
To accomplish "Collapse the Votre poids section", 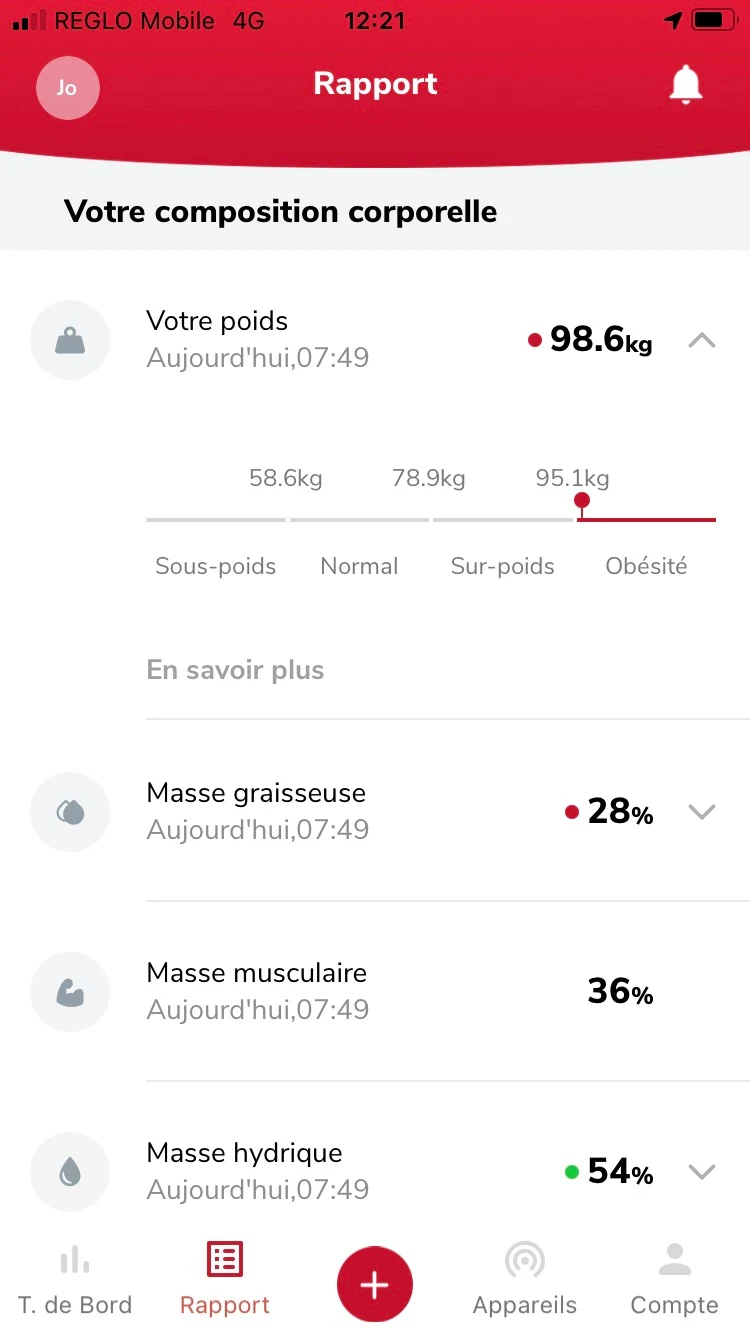I will [x=702, y=341].
